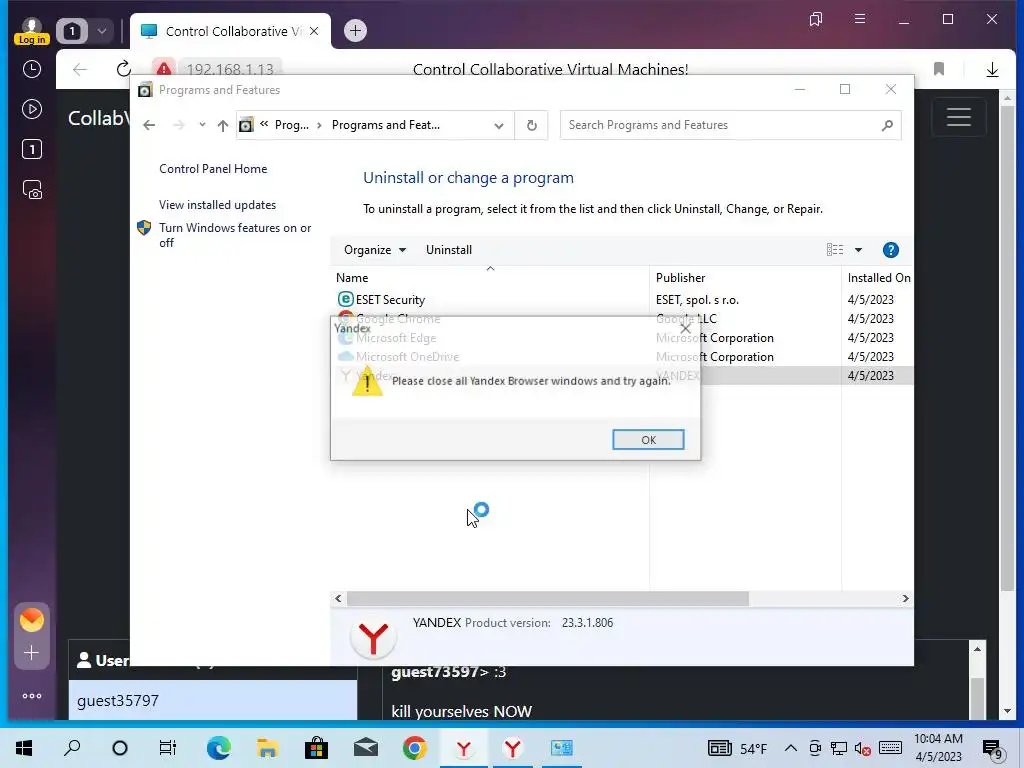Add a new item to sidebar
Image resolution: width=1024 pixels, height=768 pixels.
(x=31, y=652)
